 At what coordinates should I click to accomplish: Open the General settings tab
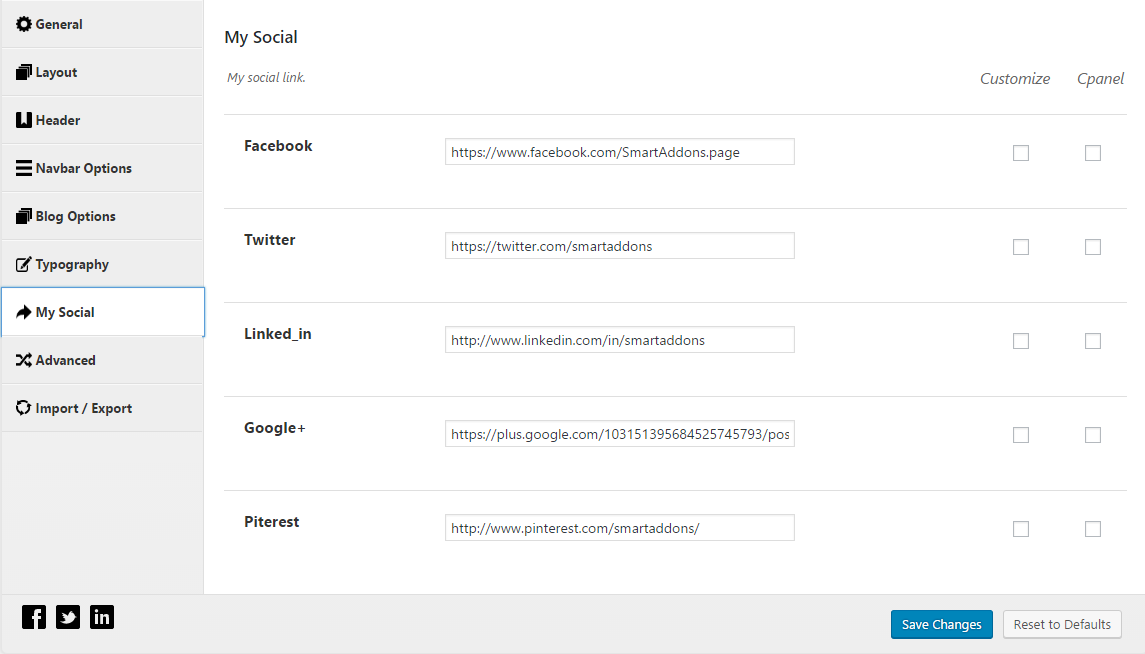point(102,24)
